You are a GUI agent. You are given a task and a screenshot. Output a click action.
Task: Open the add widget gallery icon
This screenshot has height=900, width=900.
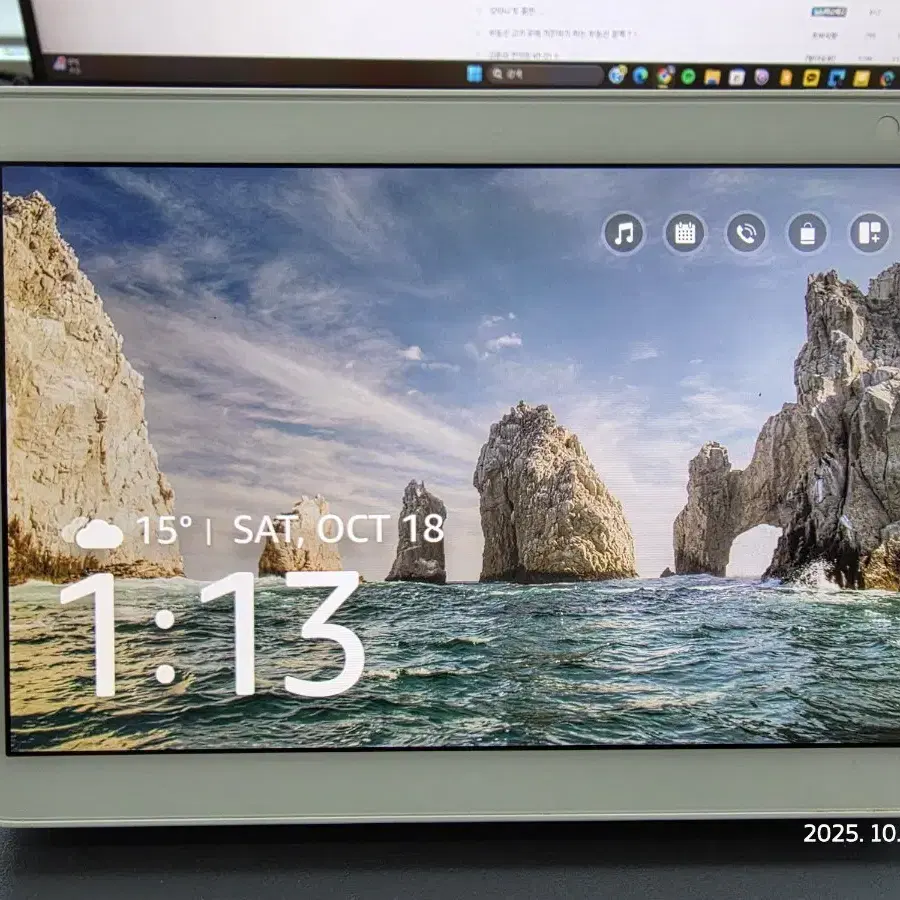click(x=869, y=234)
